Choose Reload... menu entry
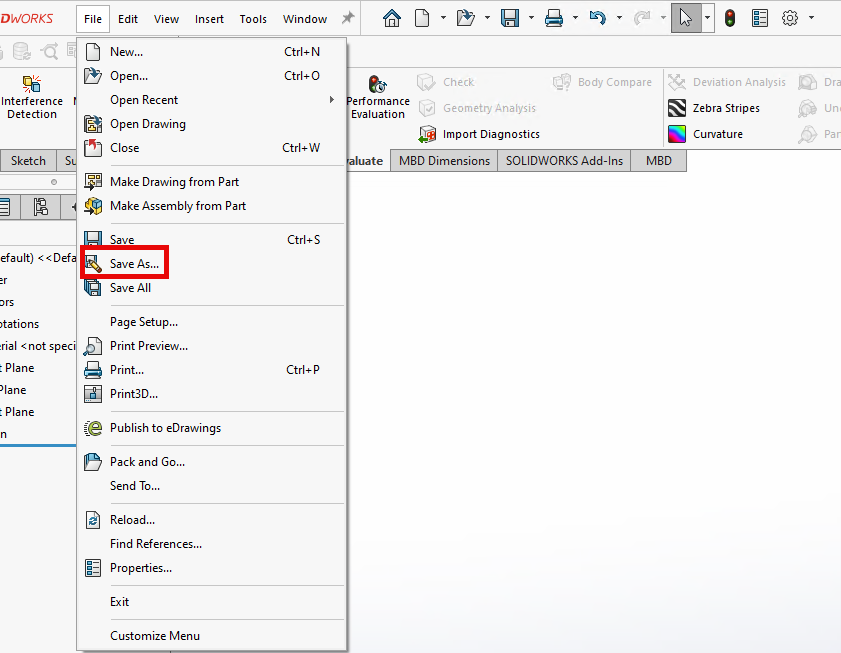 tap(212, 520)
